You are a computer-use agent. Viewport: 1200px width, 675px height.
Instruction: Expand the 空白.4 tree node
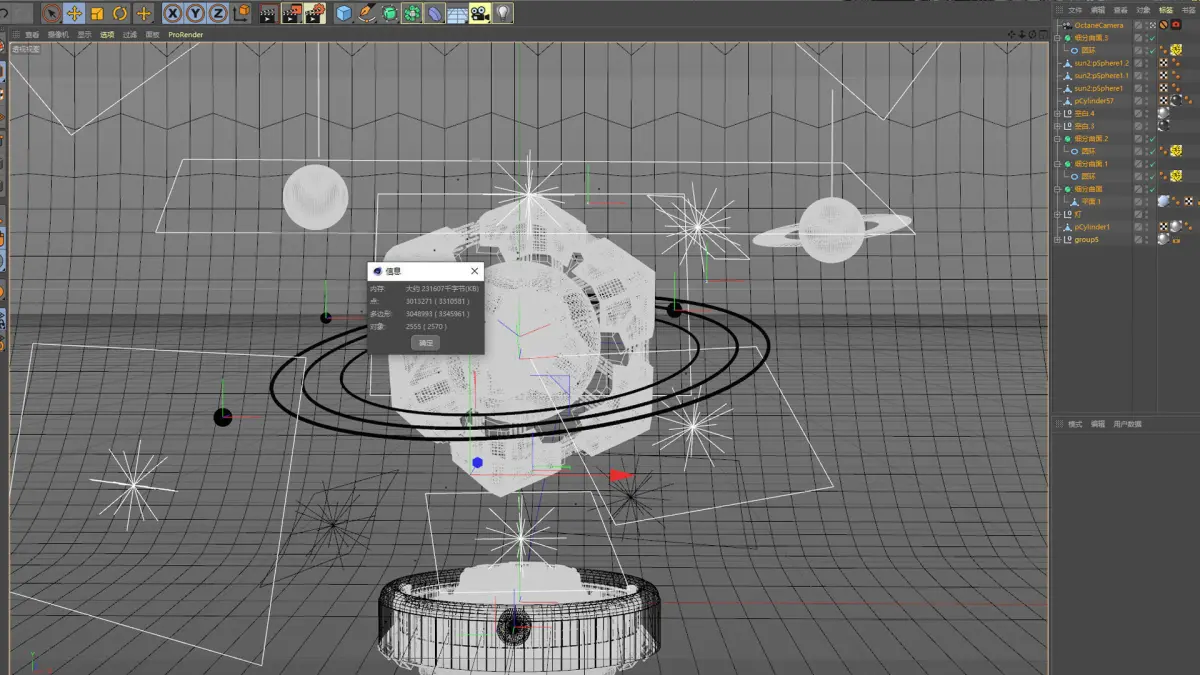[x=1058, y=113]
